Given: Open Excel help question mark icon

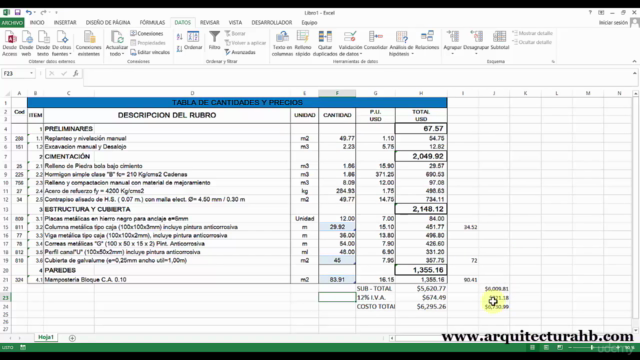Looking at the screenshot, I should click(x=590, y=13).
